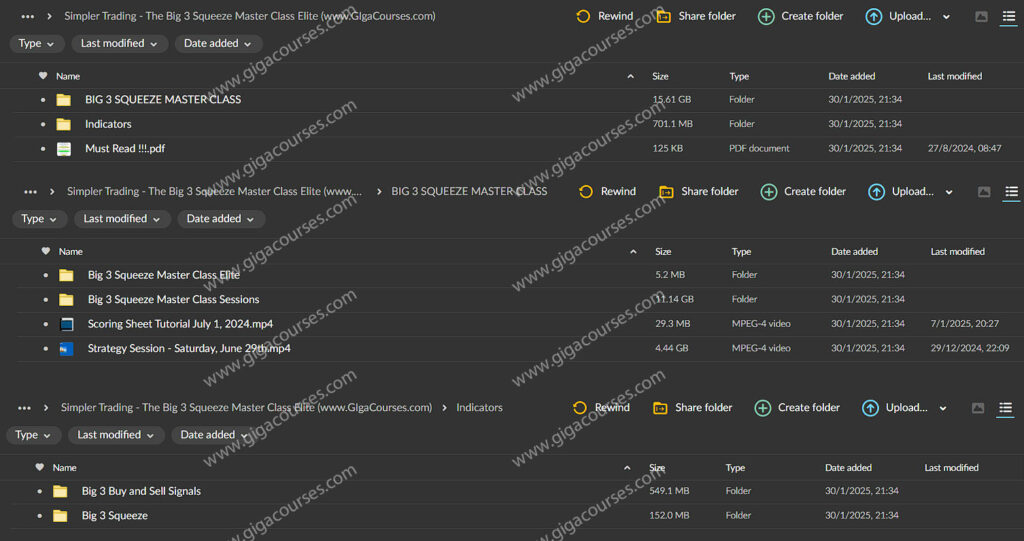Screen dimensions: 1024x541
Task: Open the Must Read !!!.pdf file icon
Action: click(64, 149)
